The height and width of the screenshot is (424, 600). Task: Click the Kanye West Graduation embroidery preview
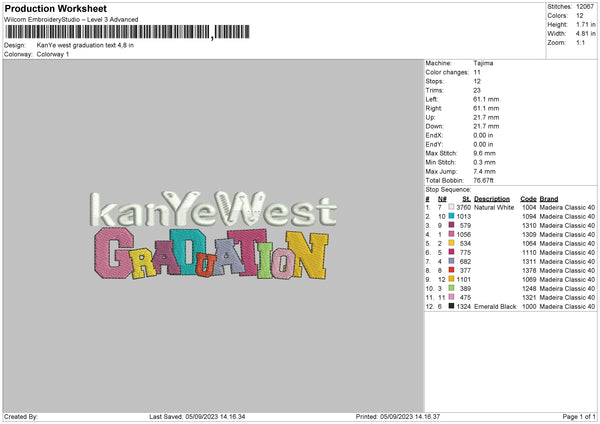coord(213,234)
